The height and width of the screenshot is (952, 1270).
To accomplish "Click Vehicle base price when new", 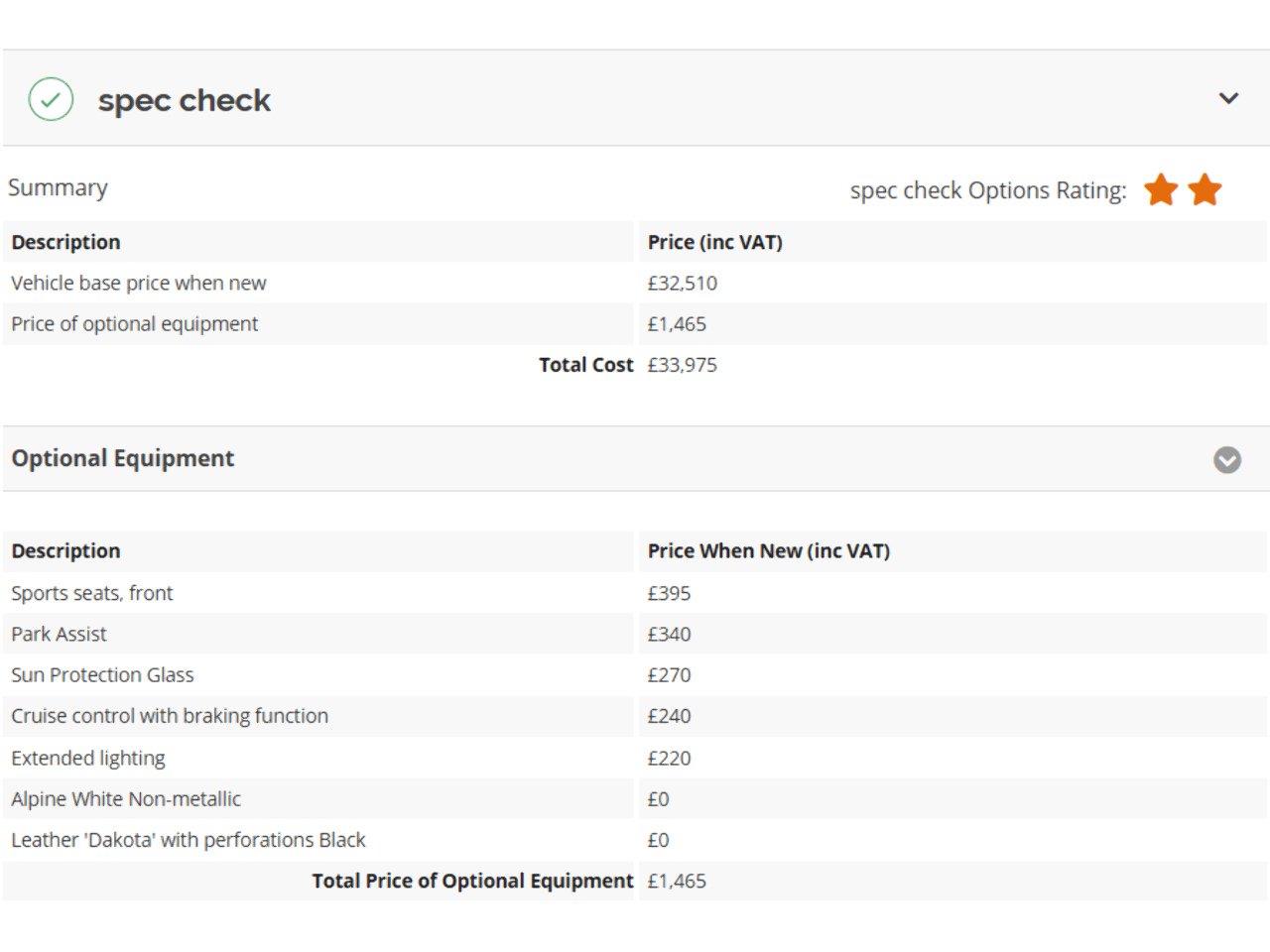I will (x=139, y=283).
